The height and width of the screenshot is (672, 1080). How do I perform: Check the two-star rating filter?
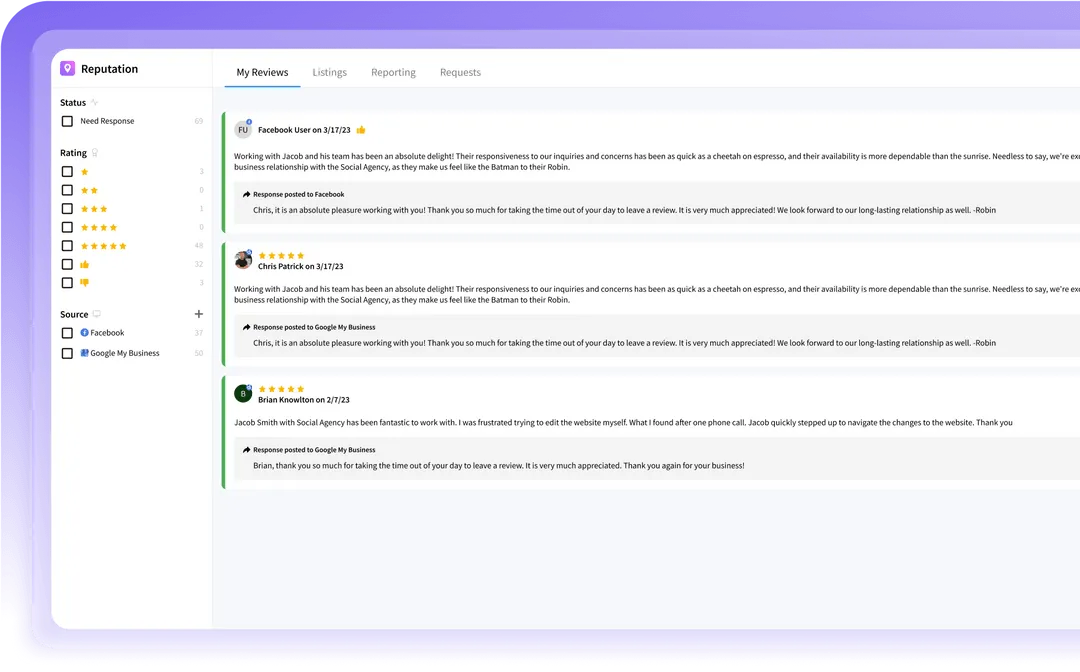[x=67, y=190]
